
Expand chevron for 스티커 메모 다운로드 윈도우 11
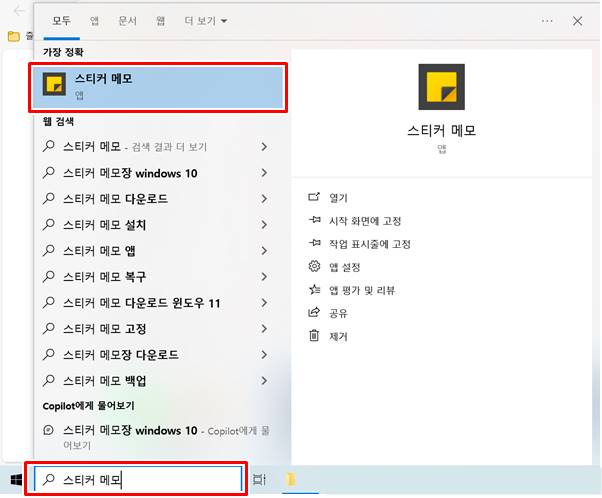coord(264,303)
